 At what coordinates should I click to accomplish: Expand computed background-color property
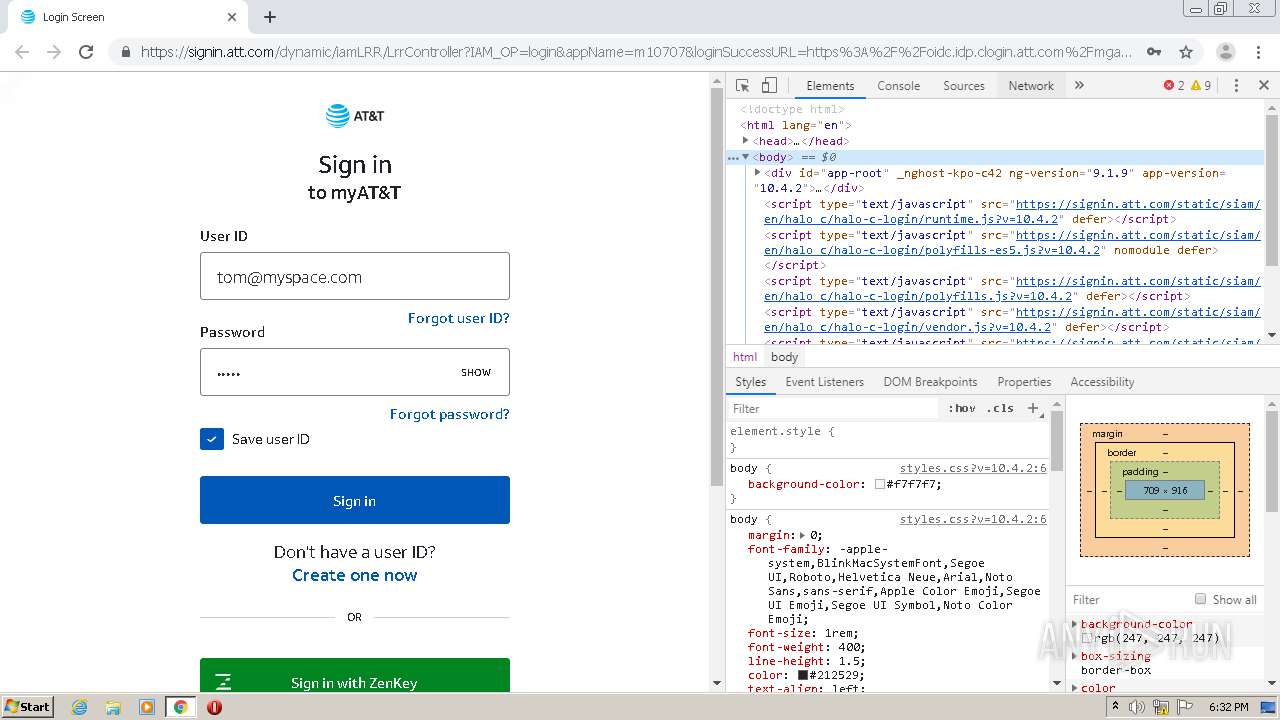click(x=1075, y=624)
